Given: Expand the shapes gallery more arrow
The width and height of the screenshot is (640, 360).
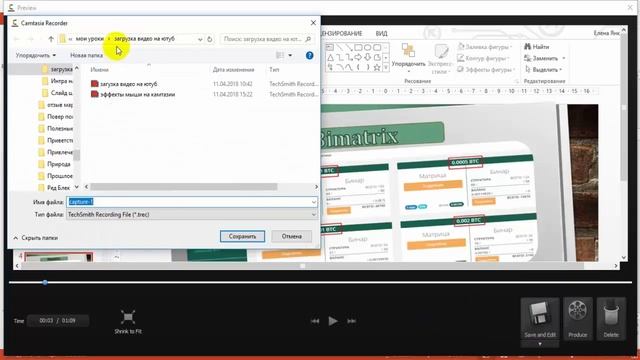Looking at the screenshot, I should [x=386, y=67].
